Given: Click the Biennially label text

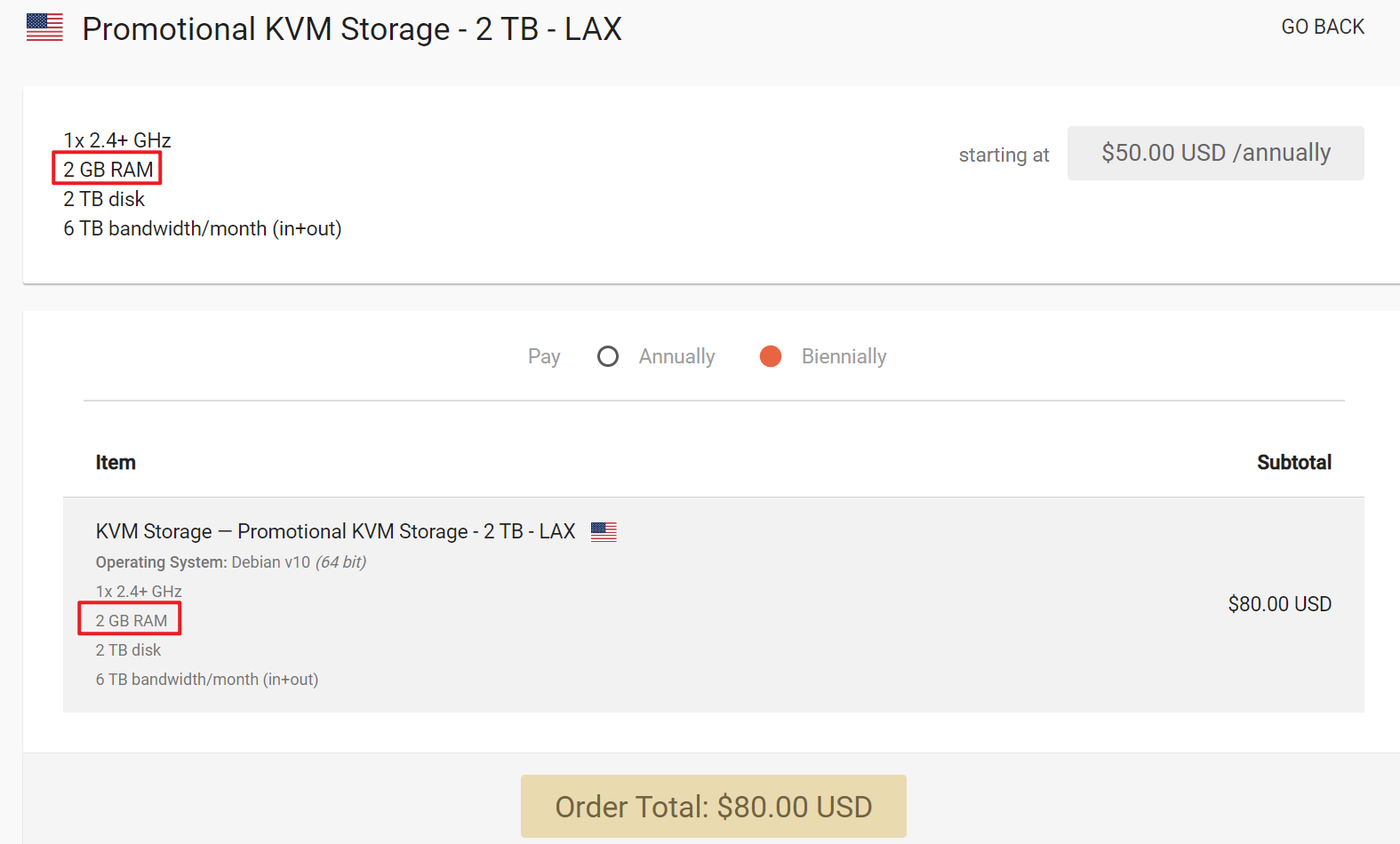Looking at the screenshot, I should coord(844,356).
